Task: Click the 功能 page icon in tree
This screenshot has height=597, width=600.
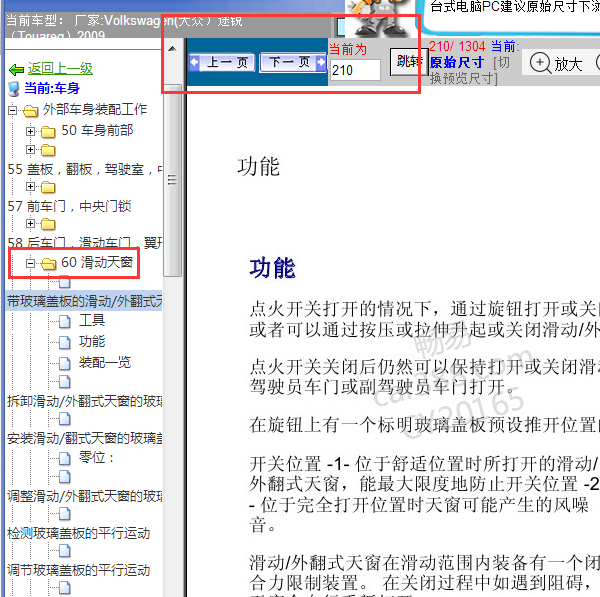Action: 64,342
